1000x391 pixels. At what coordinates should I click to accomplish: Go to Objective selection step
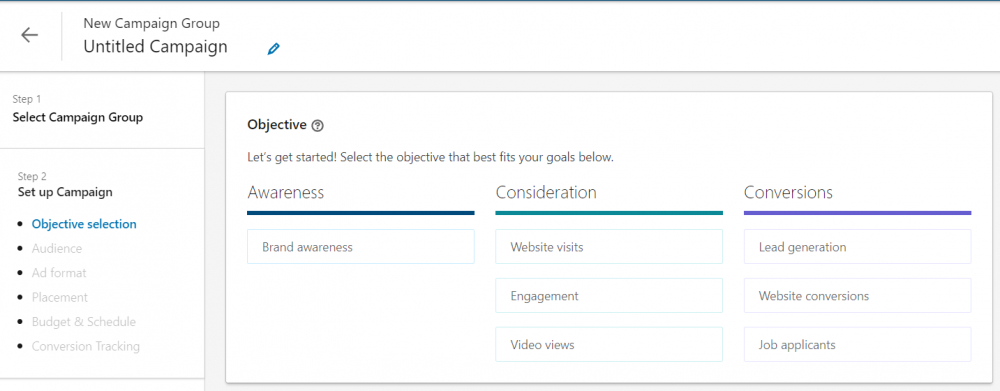(84, 224)
